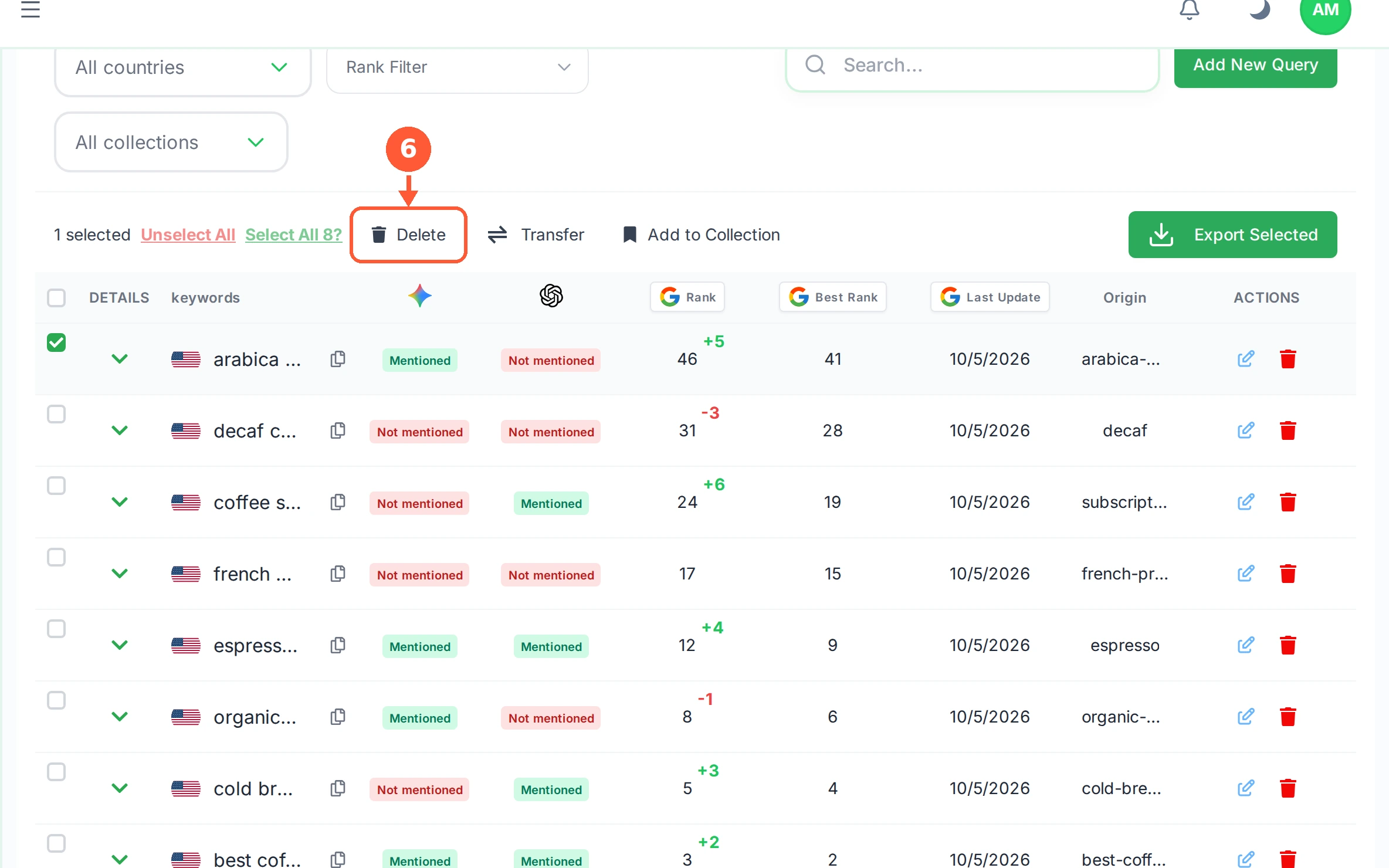Screen dimensions: 1389x868
Task: Click Add to Collection action
Action: 702,235
